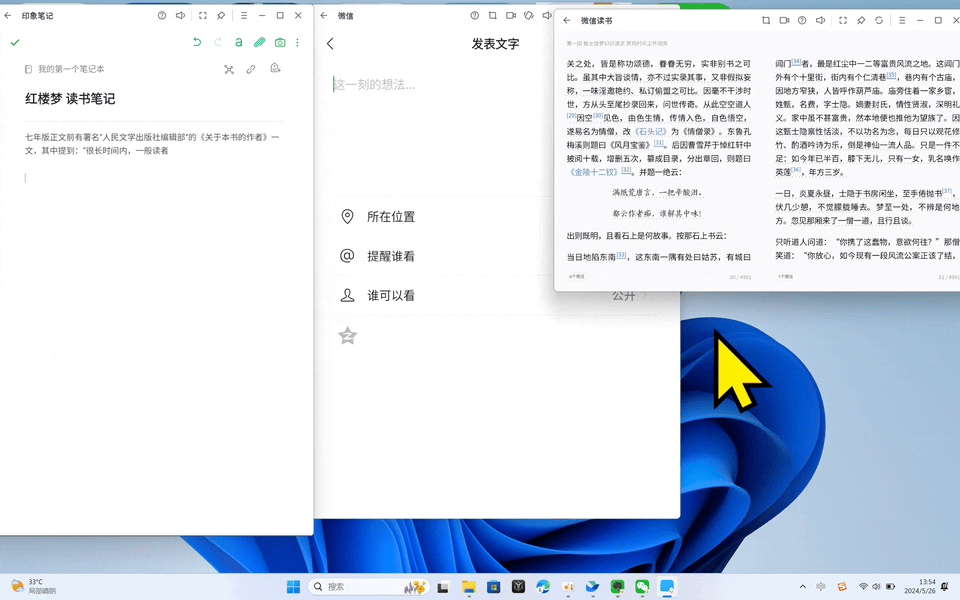
Task: Click the note body text paragraph in Evernote
Action: (x=152, y=144)
